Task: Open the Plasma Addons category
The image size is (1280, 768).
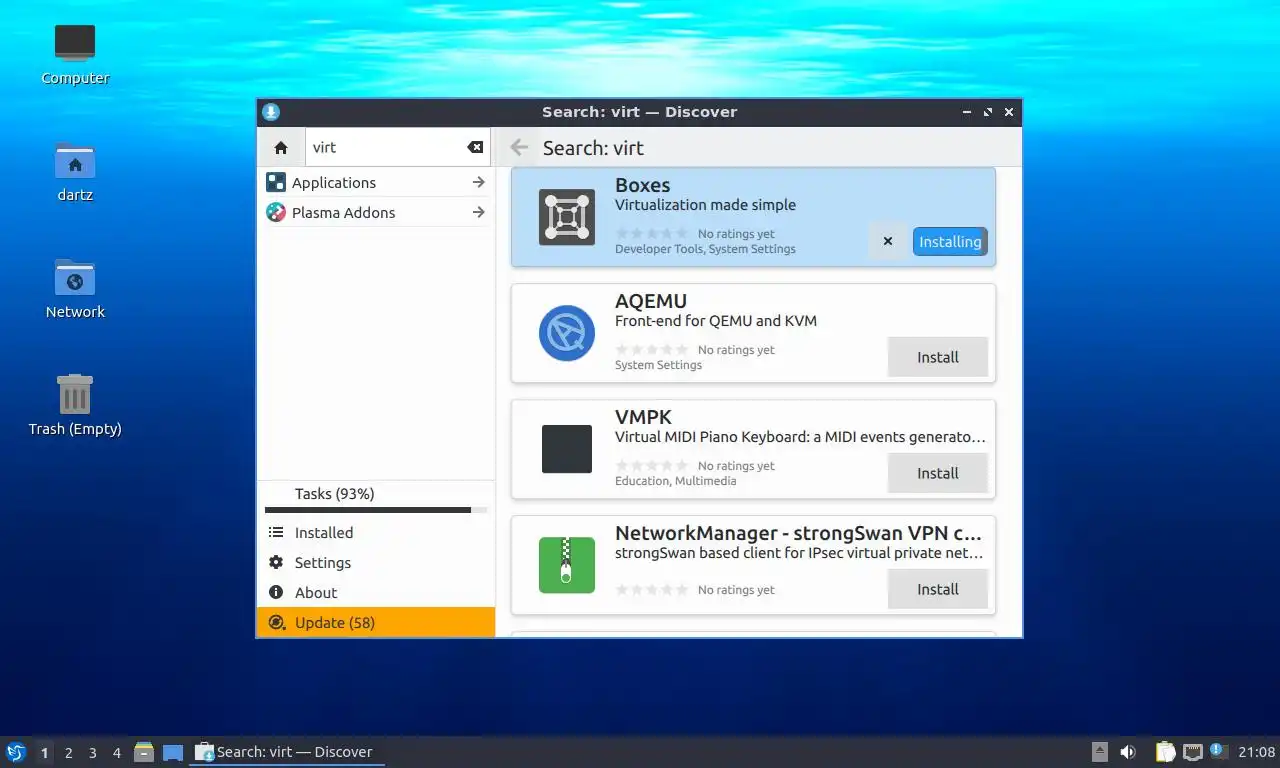Action: coord(376,212)
